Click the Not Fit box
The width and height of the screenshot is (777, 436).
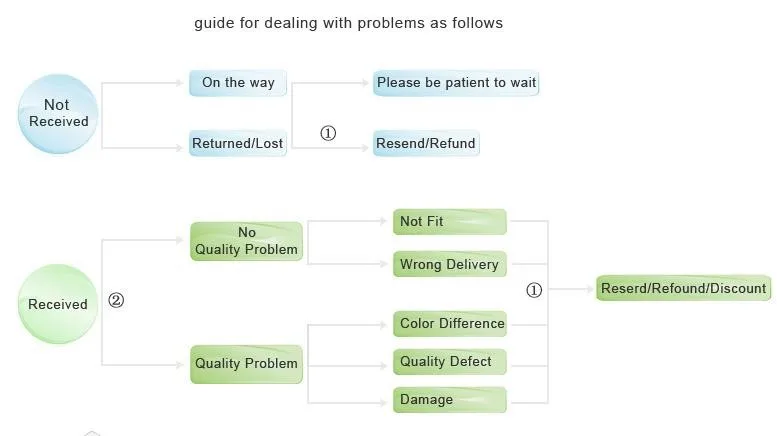tap(450, 221)
